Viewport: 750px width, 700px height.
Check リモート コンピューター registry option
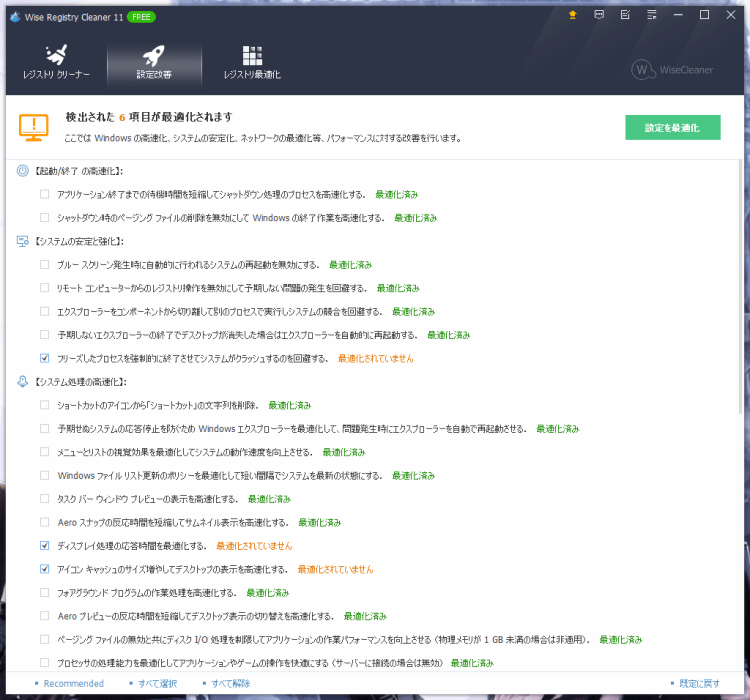[x=44, y=288]
